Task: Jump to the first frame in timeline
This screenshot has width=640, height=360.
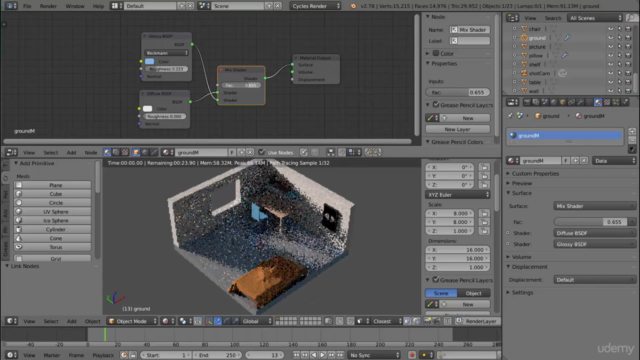Action: point(296,355)
